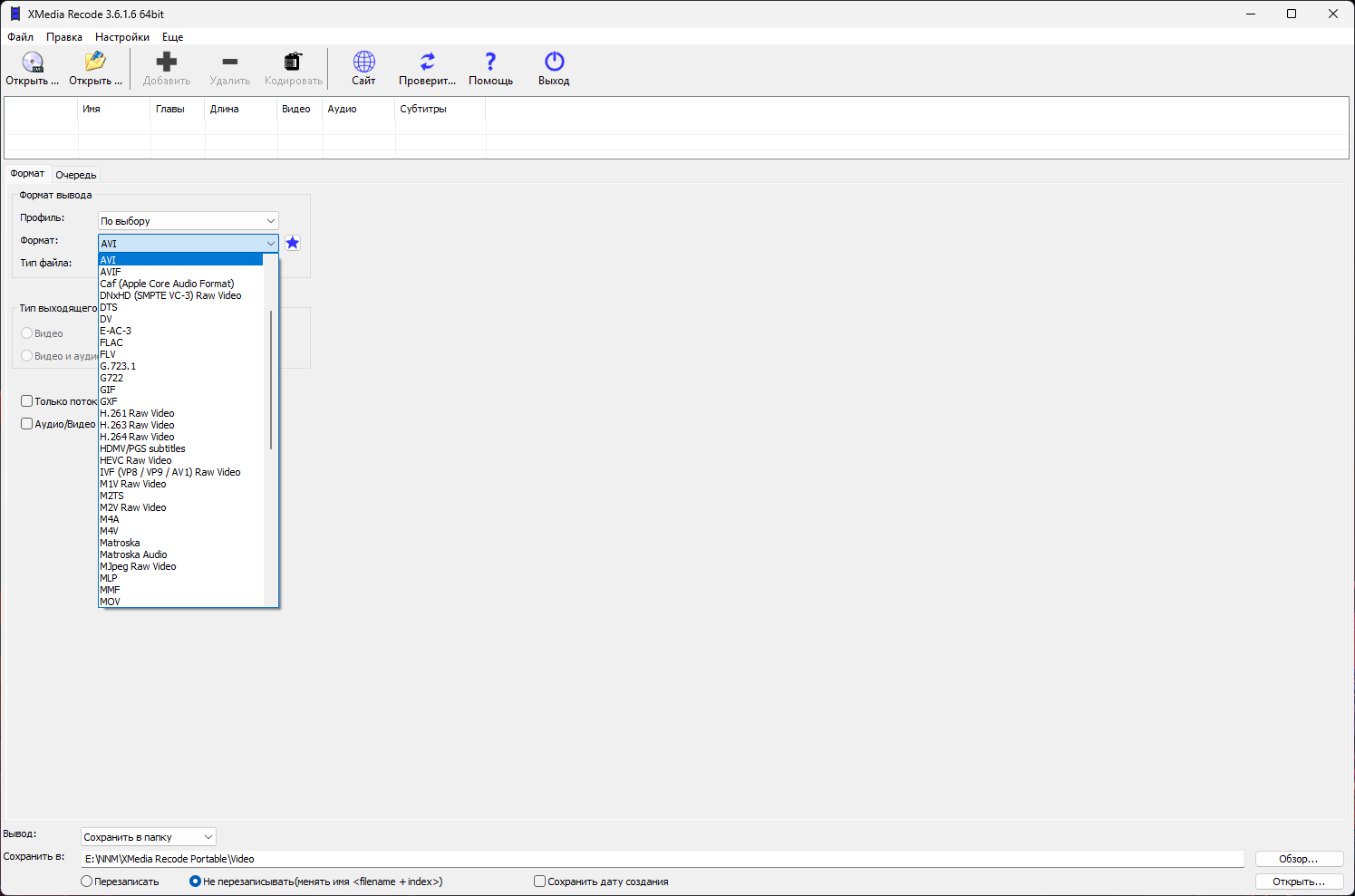1355x896 pixels.
Task: Click the Удалить minus toolbar icon
Action: [x=230, y=68]
